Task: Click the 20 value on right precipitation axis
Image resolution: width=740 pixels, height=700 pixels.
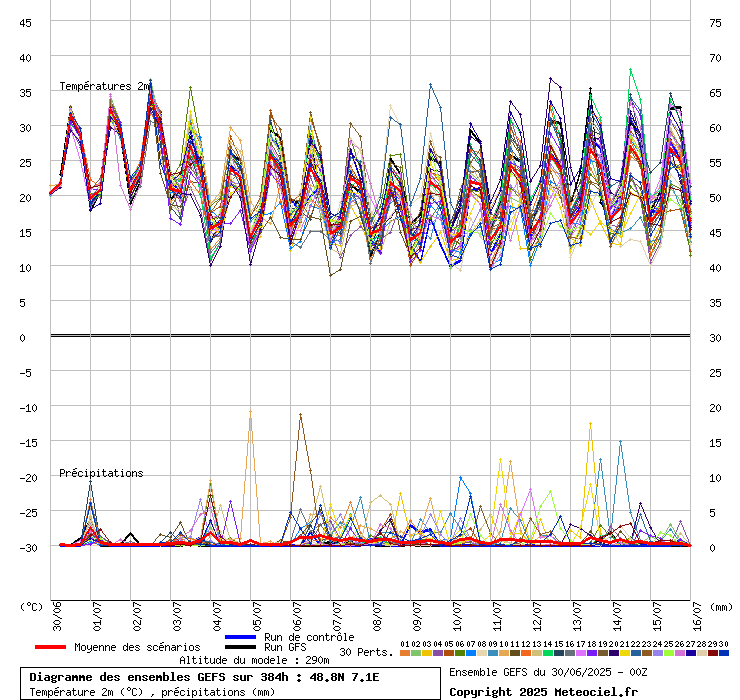Action: pyautogui.click(x=715, y=408)
